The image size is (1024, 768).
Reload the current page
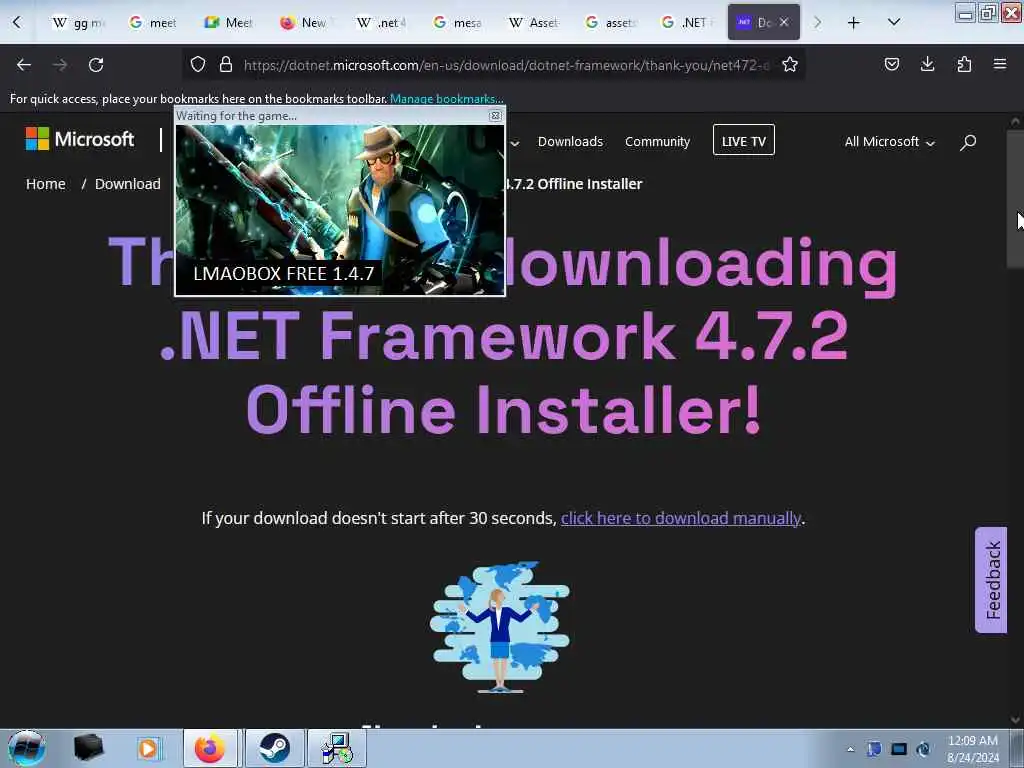[x=96, y=65]
